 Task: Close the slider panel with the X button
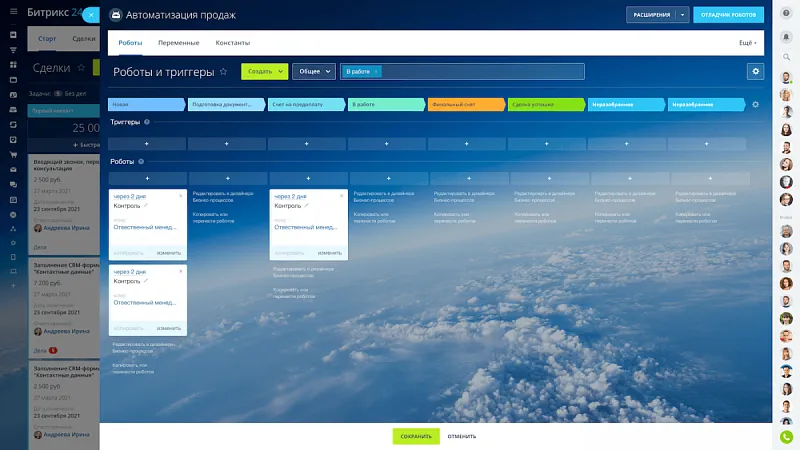(x=91, y=15)
